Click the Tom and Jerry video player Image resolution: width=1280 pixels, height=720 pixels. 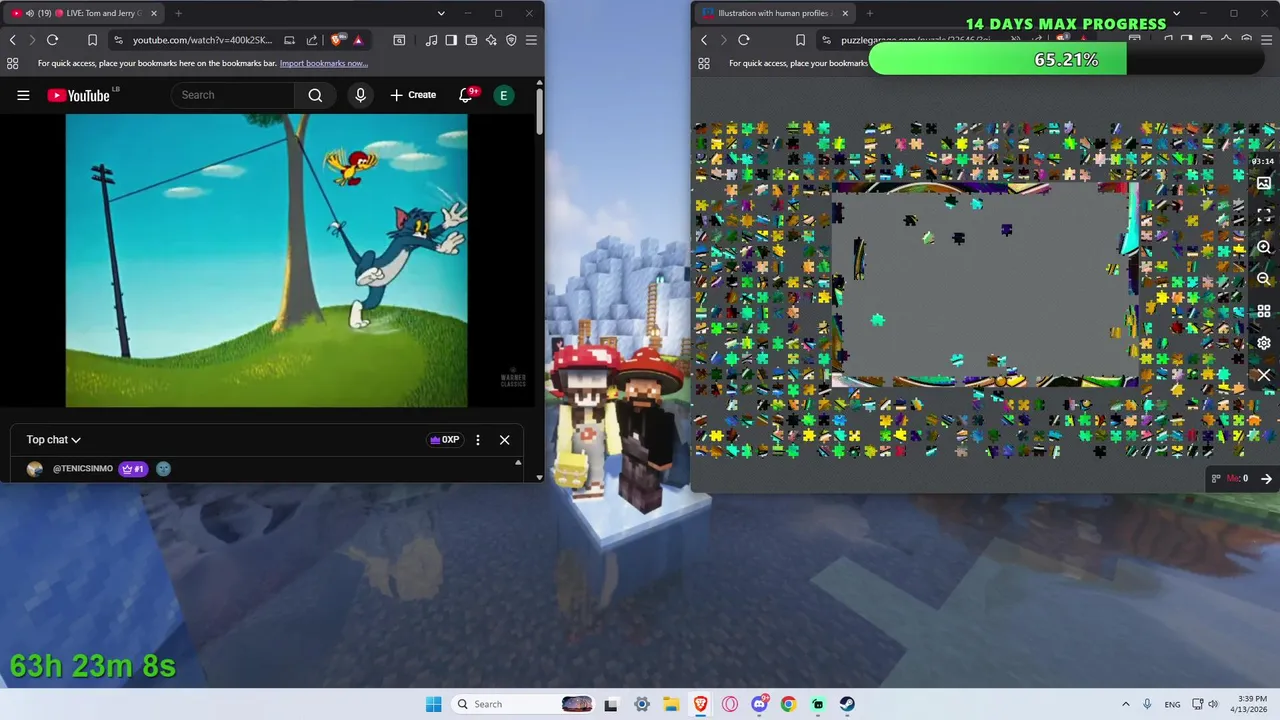266,260
